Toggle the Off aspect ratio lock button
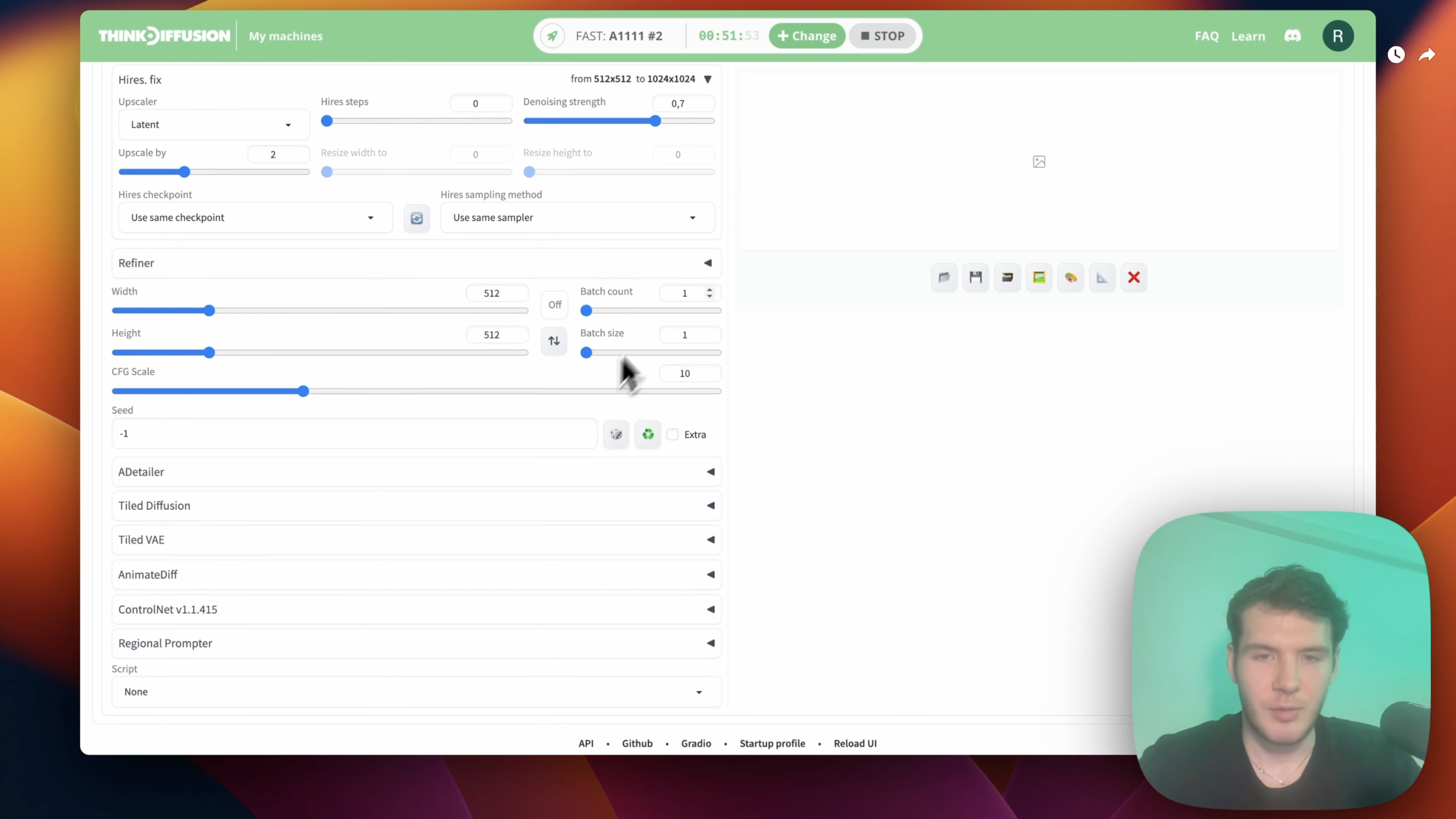This screenshot has height=819, width=1456. (555, 305)
